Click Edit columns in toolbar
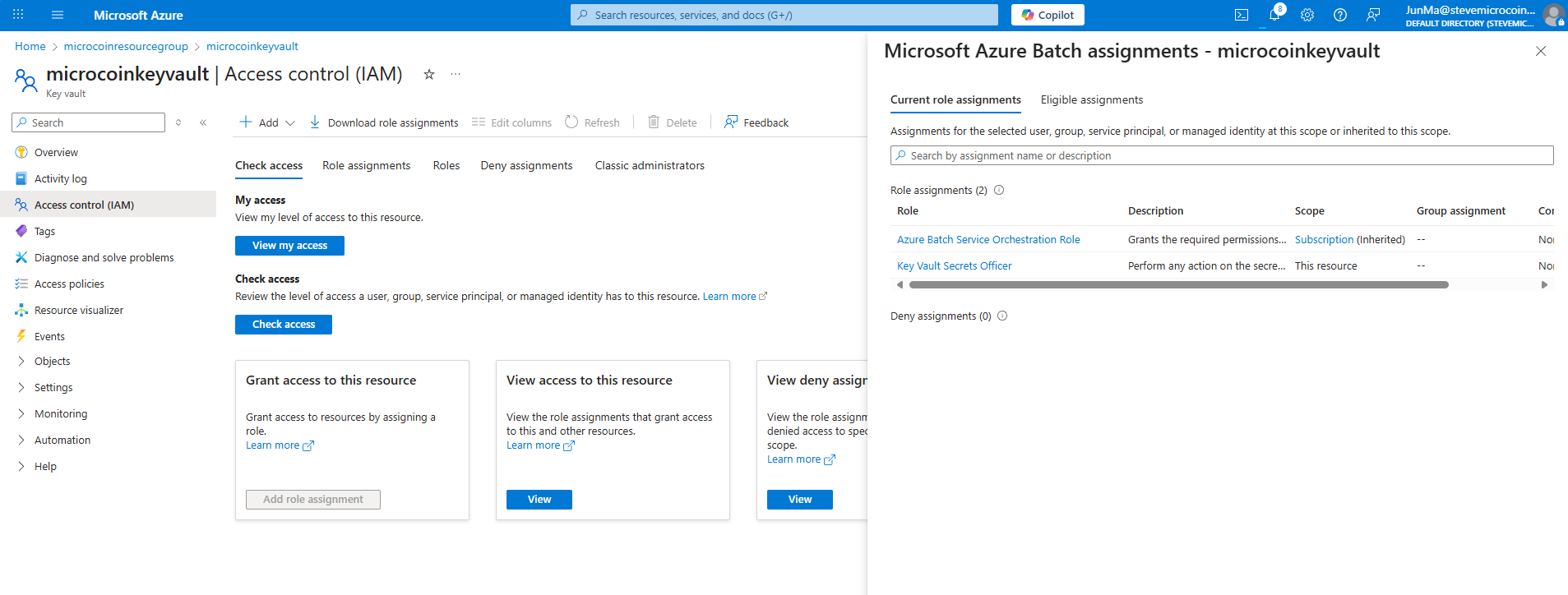Screen dimensions: 1568x595 pos(511,122)
